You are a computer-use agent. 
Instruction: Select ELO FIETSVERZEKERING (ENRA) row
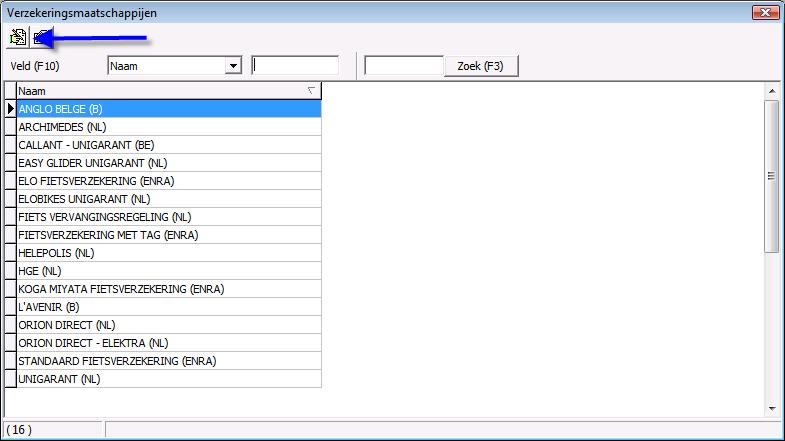[169, 181]
